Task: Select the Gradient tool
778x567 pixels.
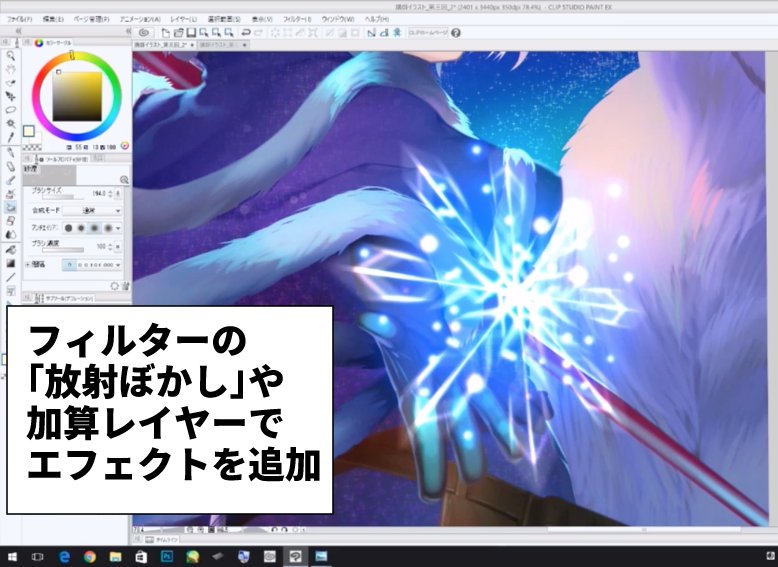Action: (x=10, y=263)
